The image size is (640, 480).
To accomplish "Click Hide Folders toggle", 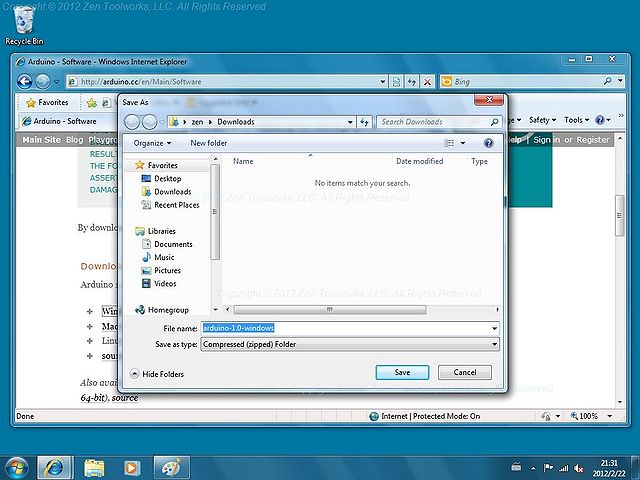I will point(157,374).
